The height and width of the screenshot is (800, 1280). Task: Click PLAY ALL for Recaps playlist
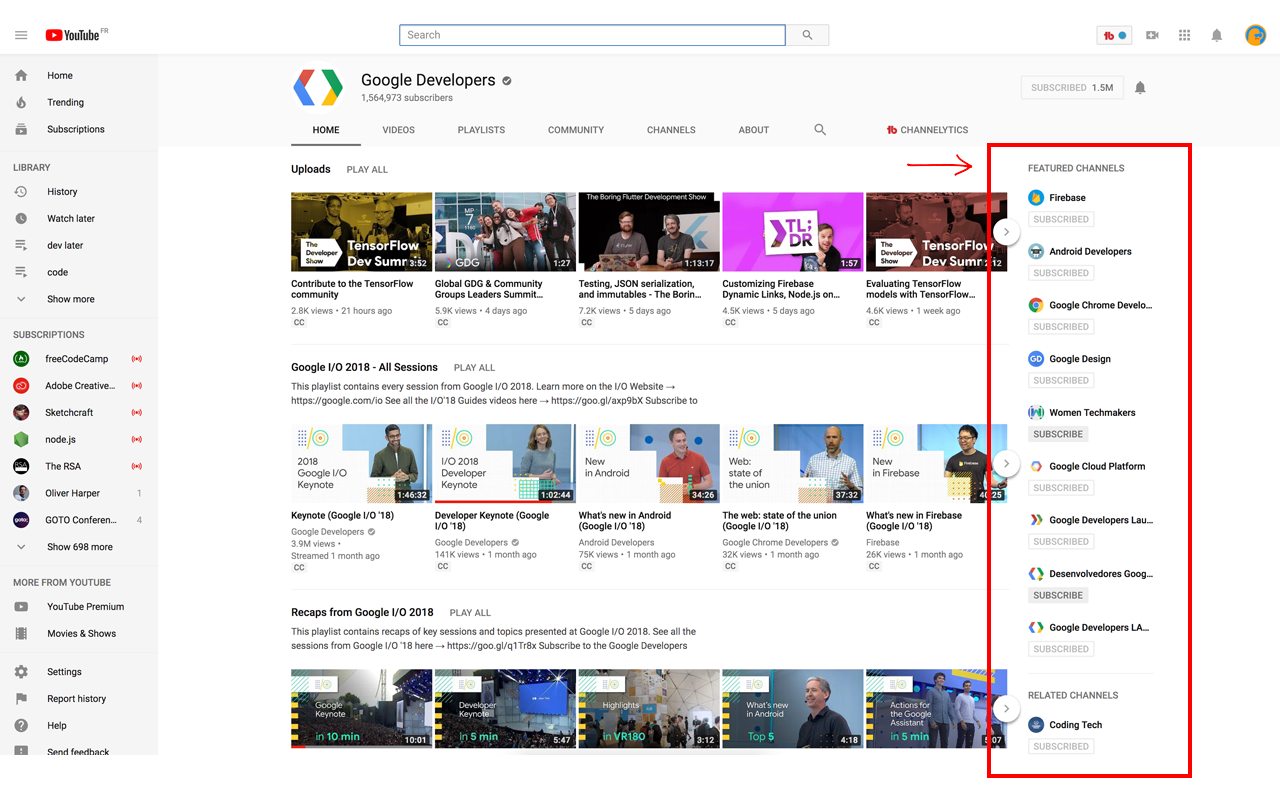(470, 613)
